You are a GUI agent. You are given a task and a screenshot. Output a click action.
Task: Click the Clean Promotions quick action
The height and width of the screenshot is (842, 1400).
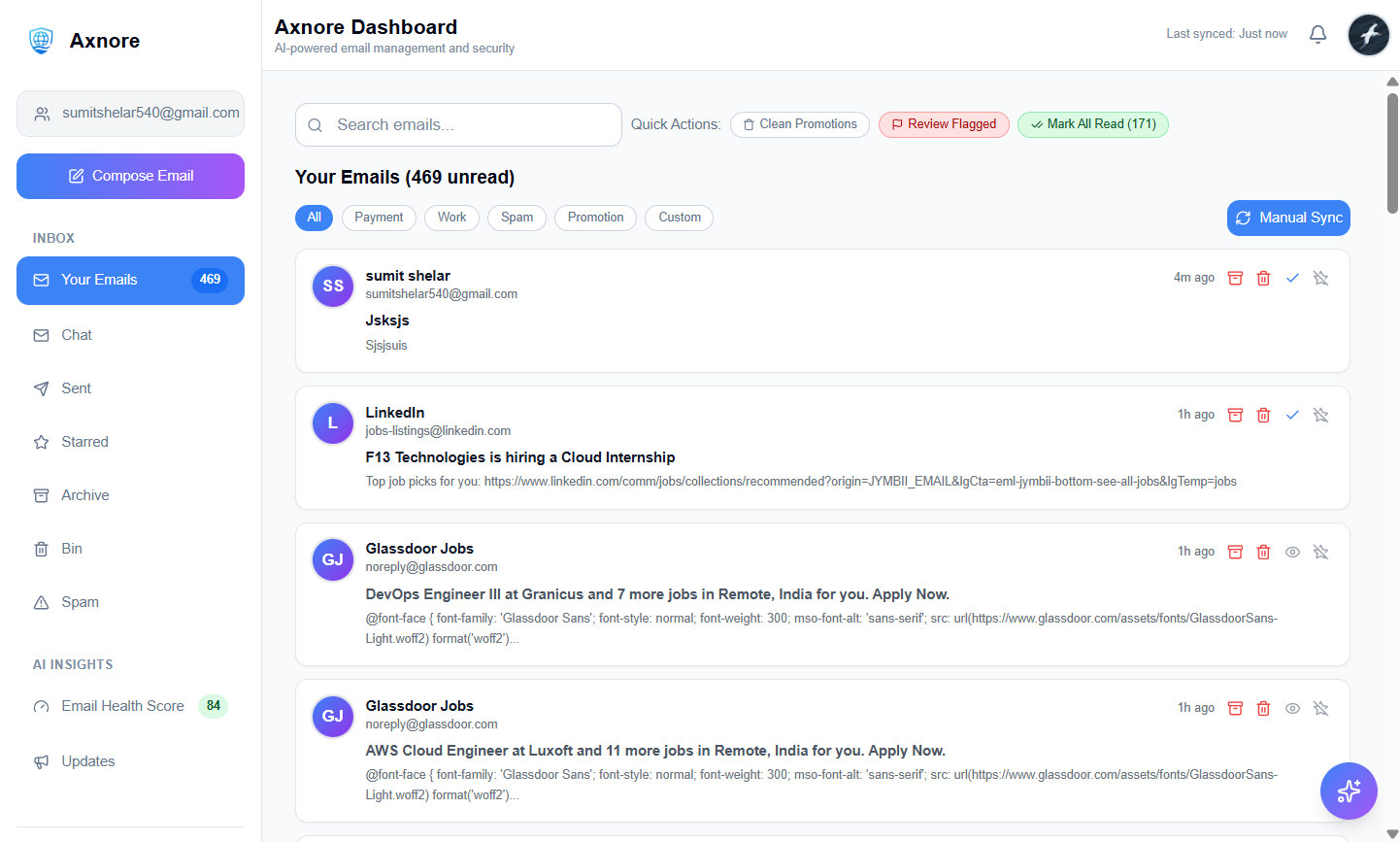(x=799, y=124)
